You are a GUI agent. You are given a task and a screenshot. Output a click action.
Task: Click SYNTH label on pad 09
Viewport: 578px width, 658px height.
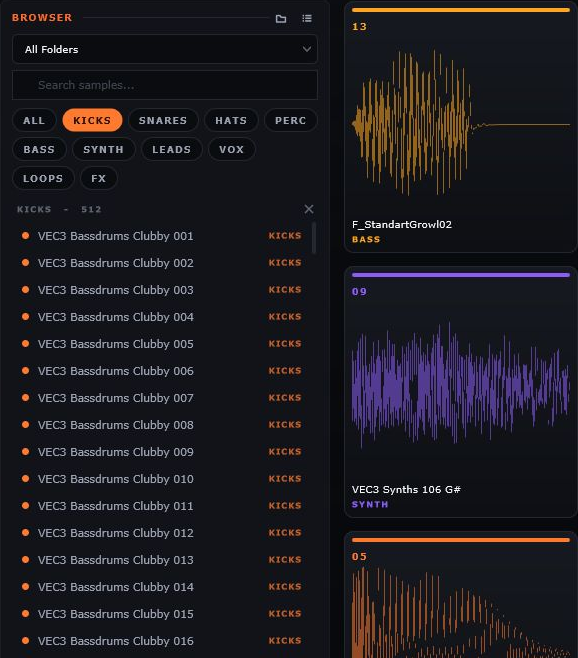tap(370, 504)
